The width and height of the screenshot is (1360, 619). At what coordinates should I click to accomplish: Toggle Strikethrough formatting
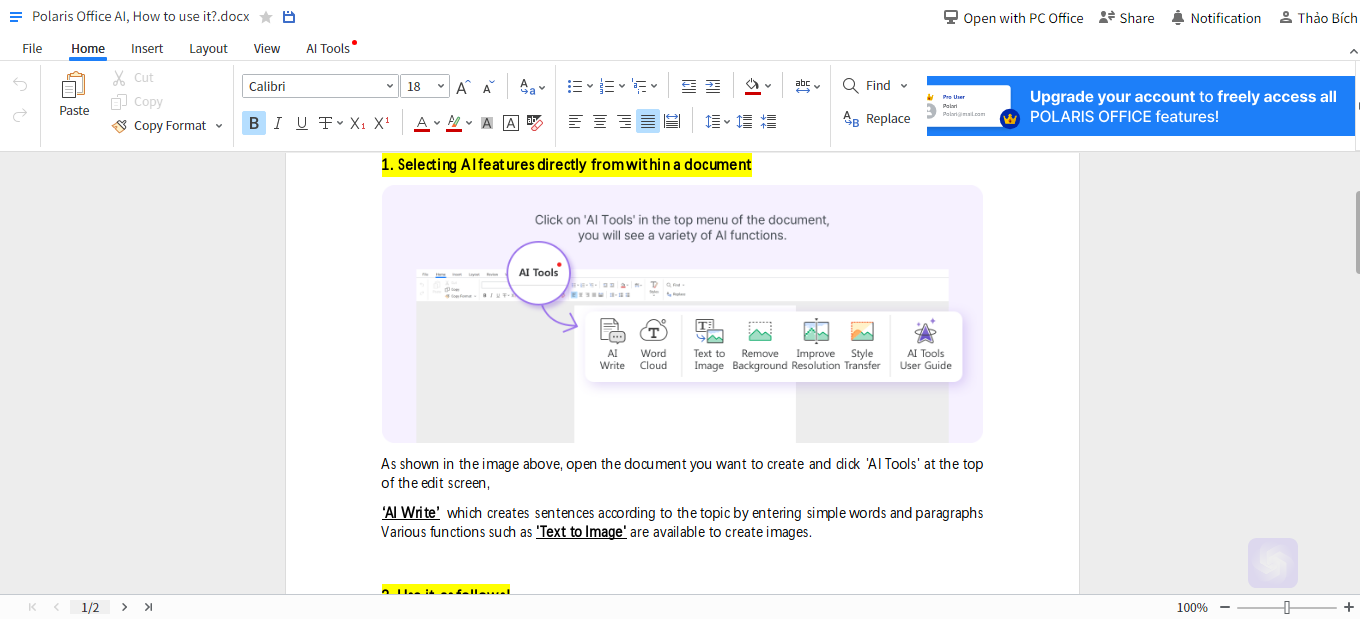tap(325, 123)
